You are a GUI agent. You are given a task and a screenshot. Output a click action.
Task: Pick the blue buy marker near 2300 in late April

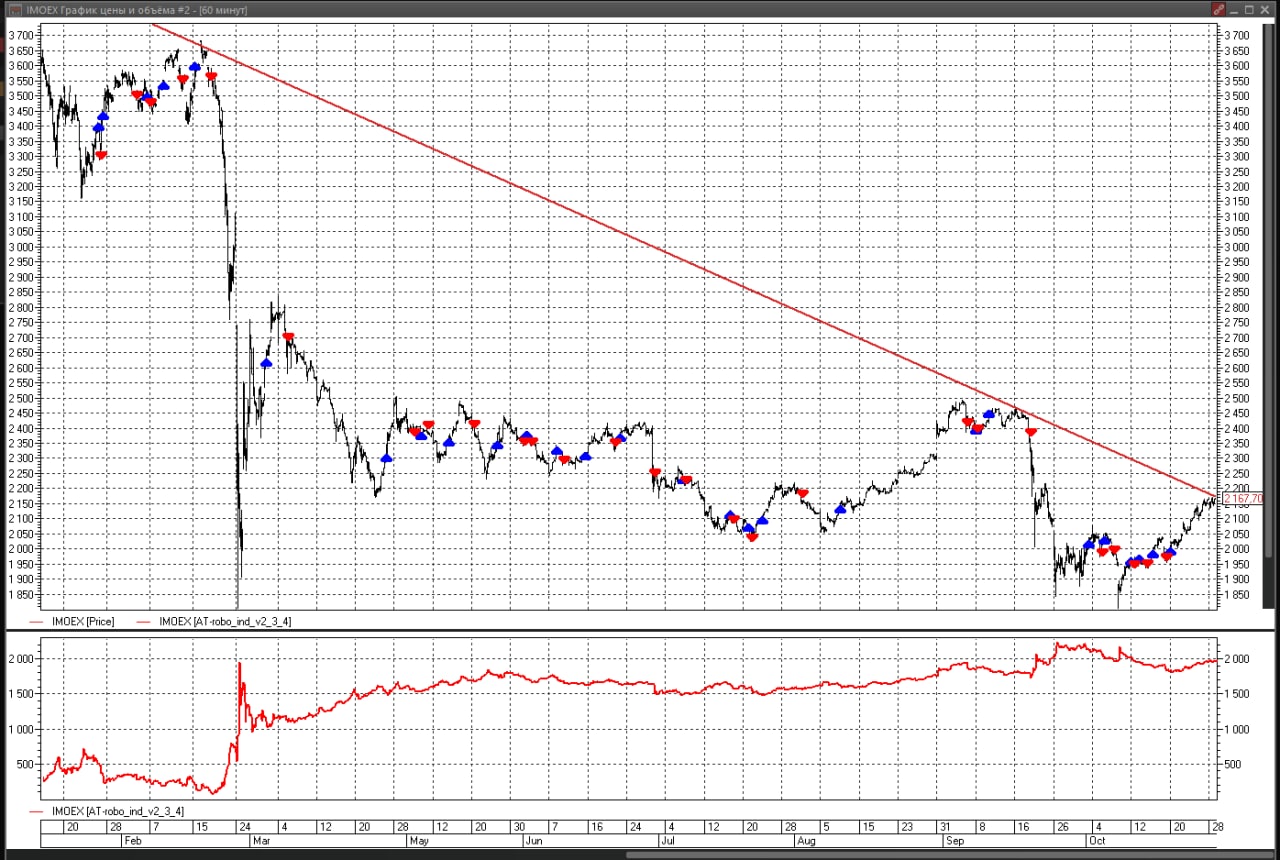(387, 458)
